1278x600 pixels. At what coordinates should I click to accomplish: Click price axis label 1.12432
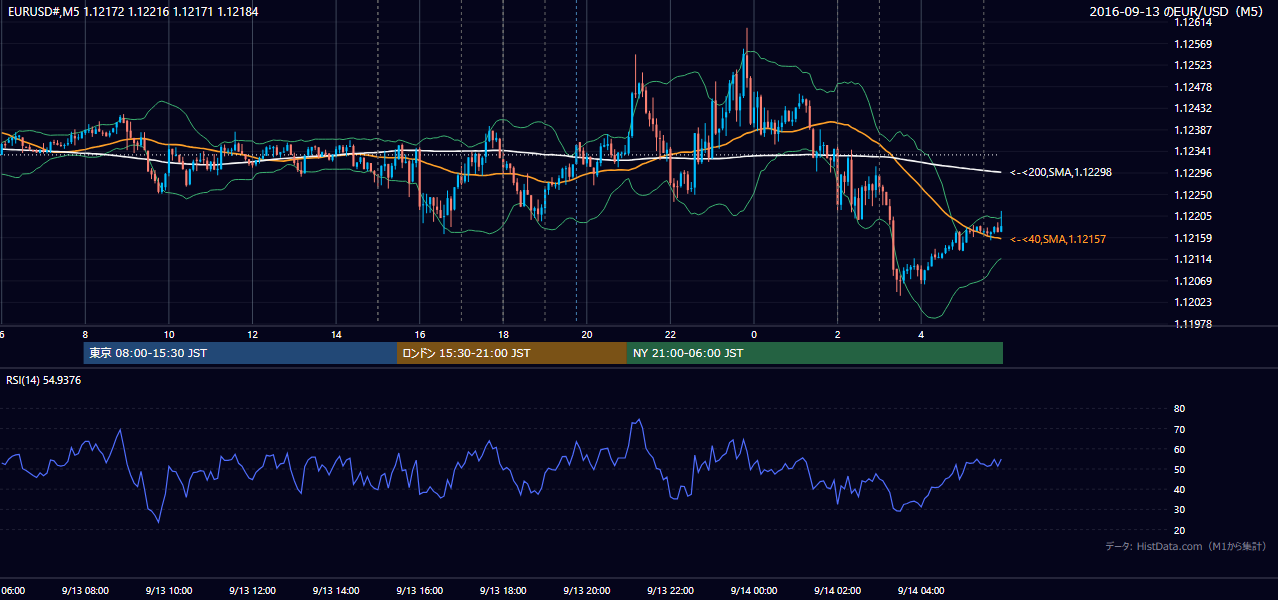point(1194,108)
